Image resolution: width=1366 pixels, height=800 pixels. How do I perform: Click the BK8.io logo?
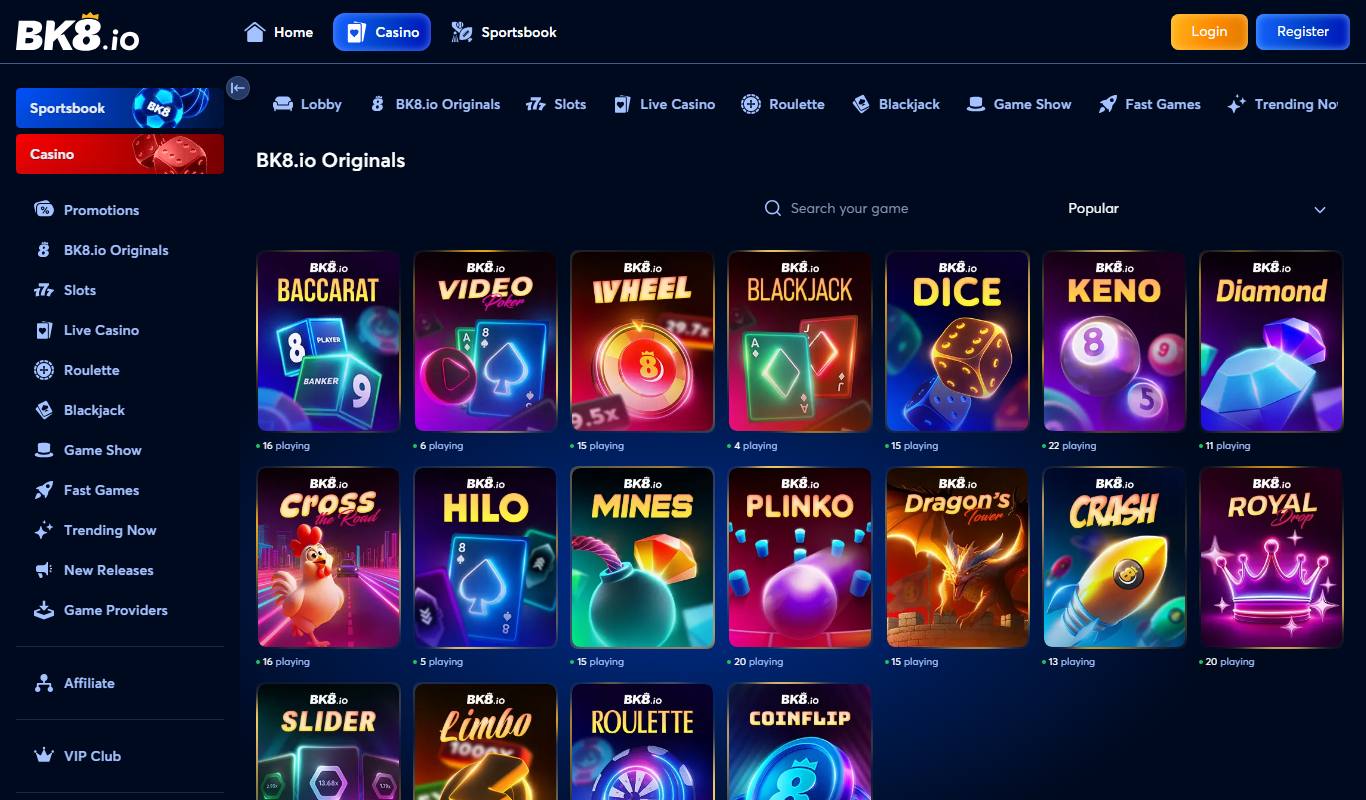coord(78,33)
